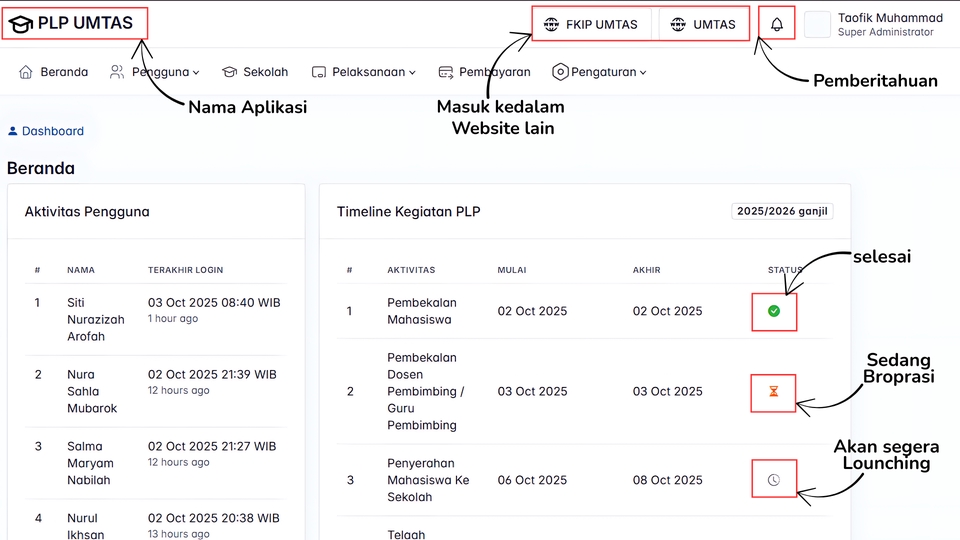This screenshot has width=960, height=540.
Task: Click the AKHIR column header
Action: (647, 270)
